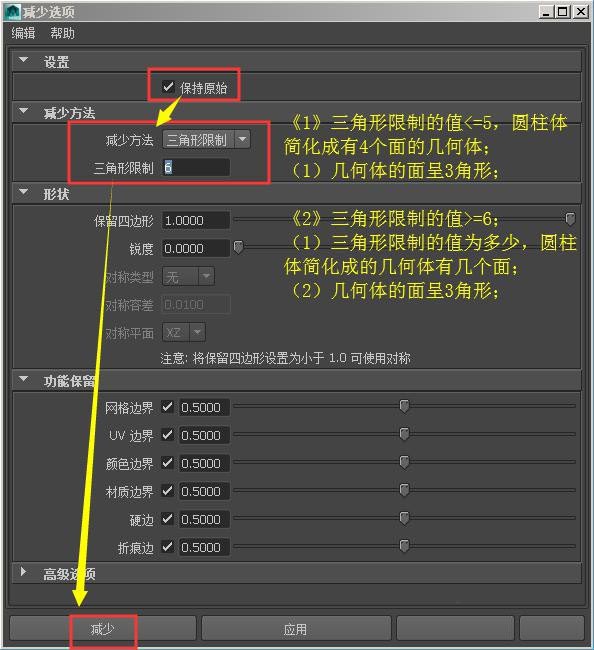Maximize the 减少选项 window
The width and height of the screenshot is (594, 650).
562,12
